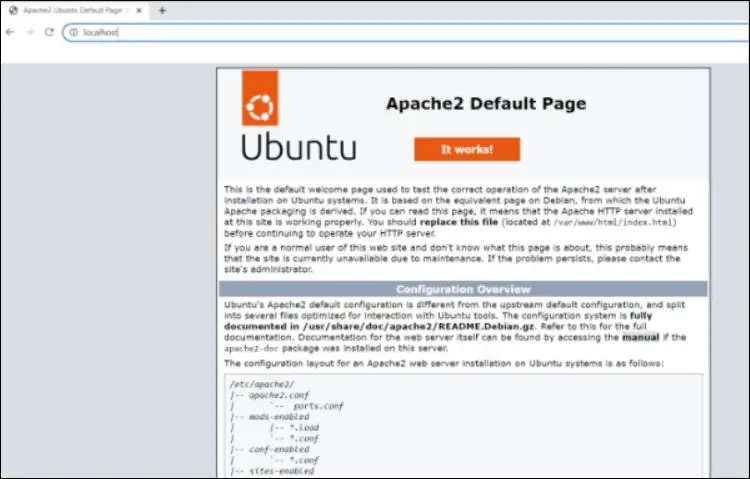750x479 pixels.
Task: Click the '*.load' tree entry
Action: tap(304, 428)
